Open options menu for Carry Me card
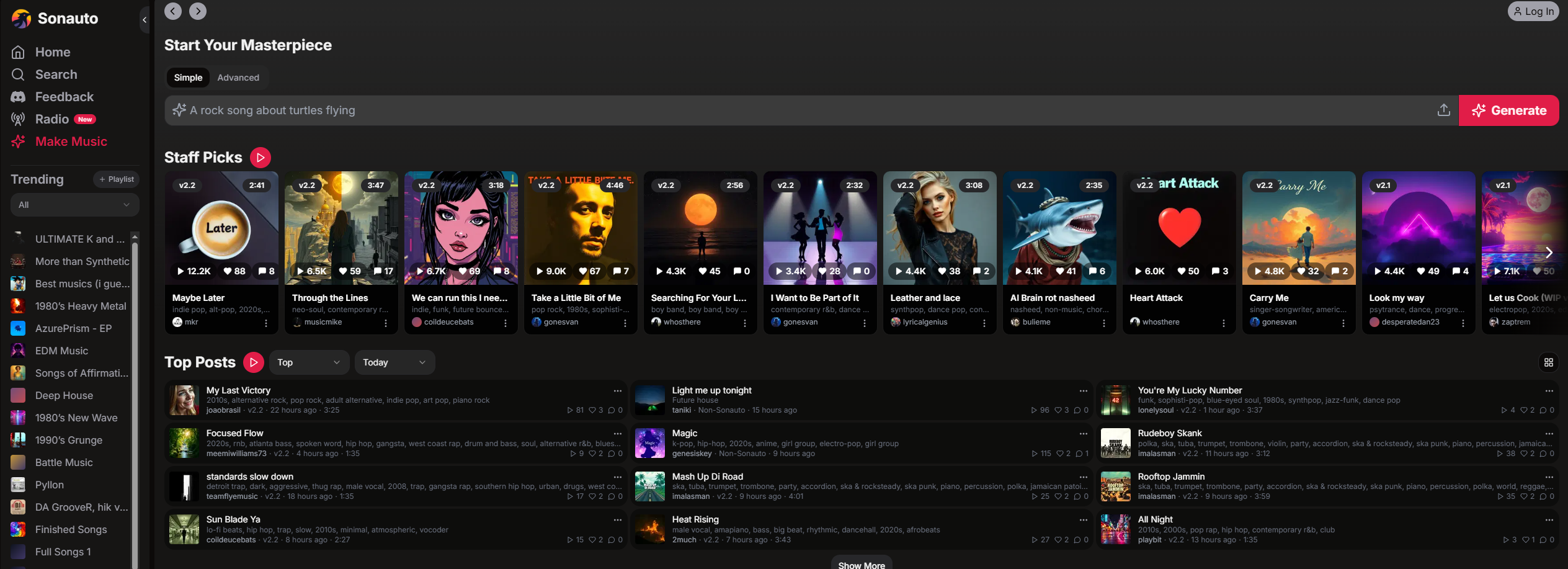Screen dimensions: 1568x569 [x=1343, y=323]
